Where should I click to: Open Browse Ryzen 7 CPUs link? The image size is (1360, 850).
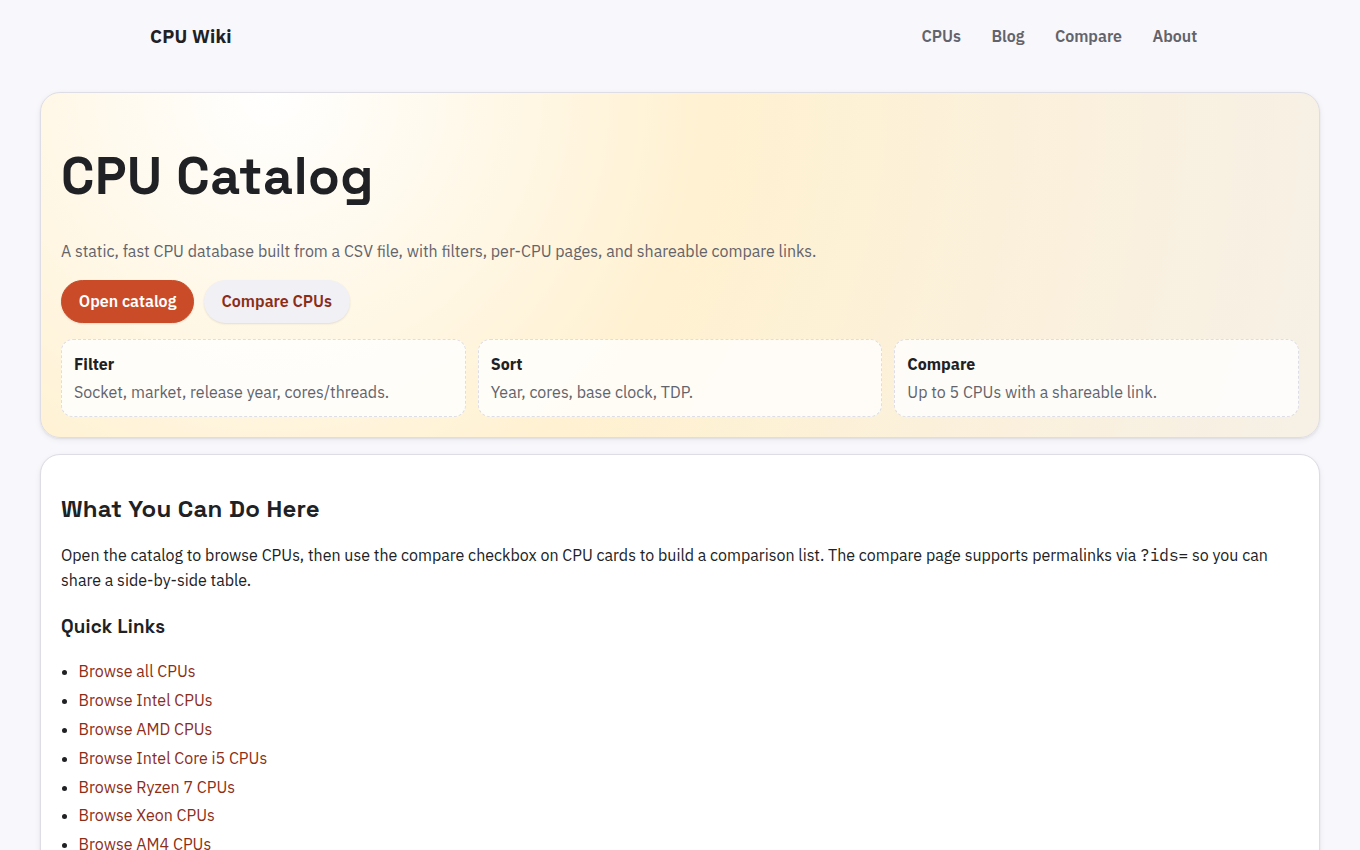pyautogui.click(x=157, y=787)
